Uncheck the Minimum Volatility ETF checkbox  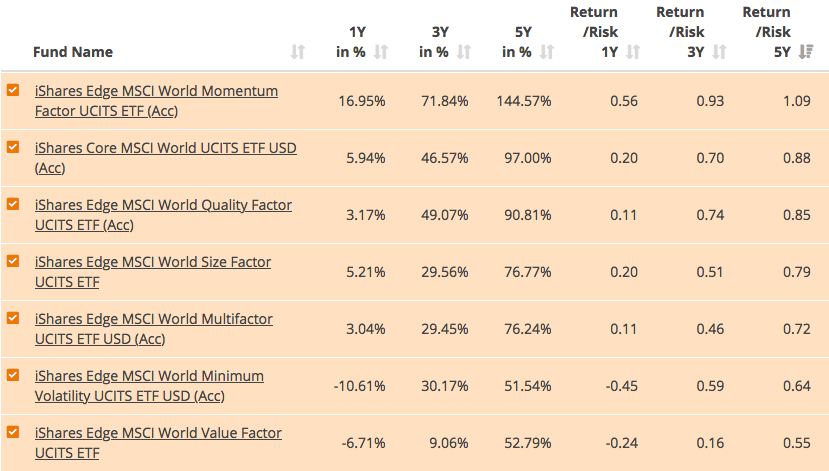point(13,375)
